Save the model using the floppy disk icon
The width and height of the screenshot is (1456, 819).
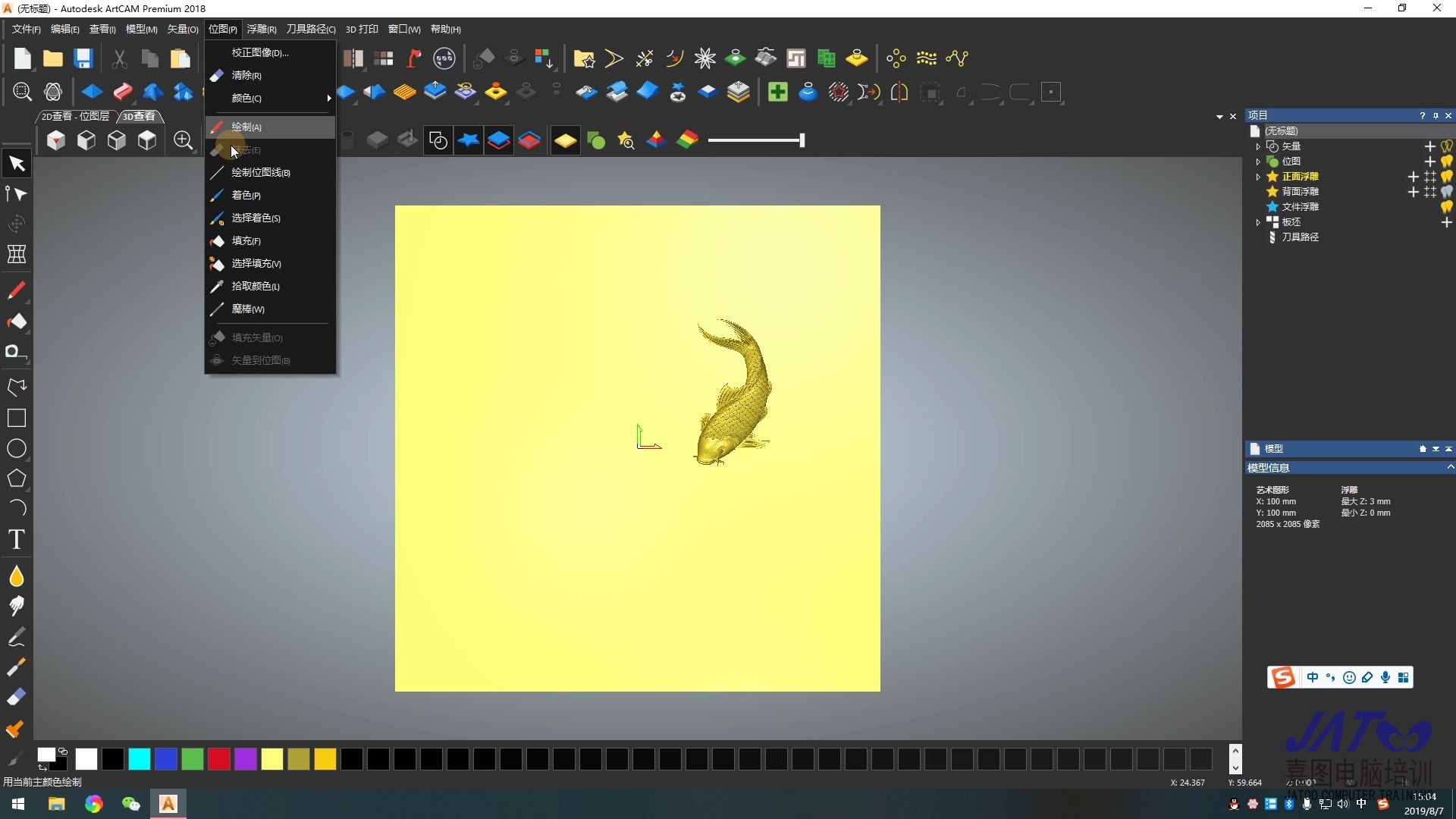point(83,58)
